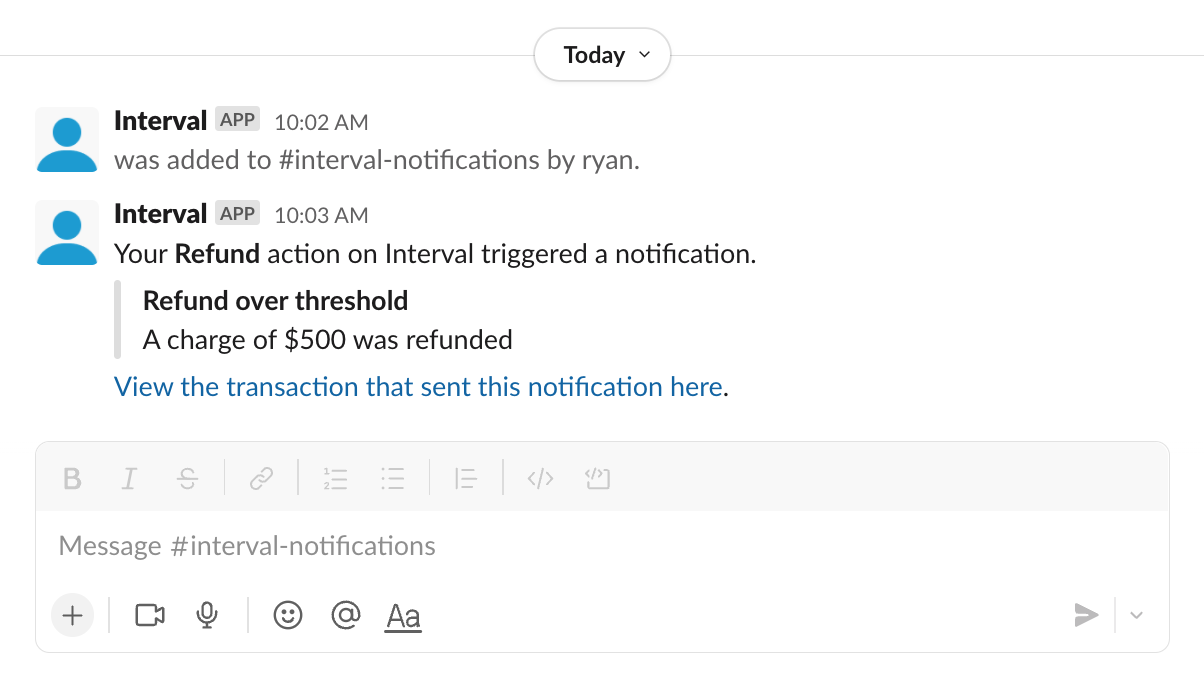The height and width of the screenshot is (692, 1204).
Task: Open the transaction notification link
Action: (x=418, y=387)
